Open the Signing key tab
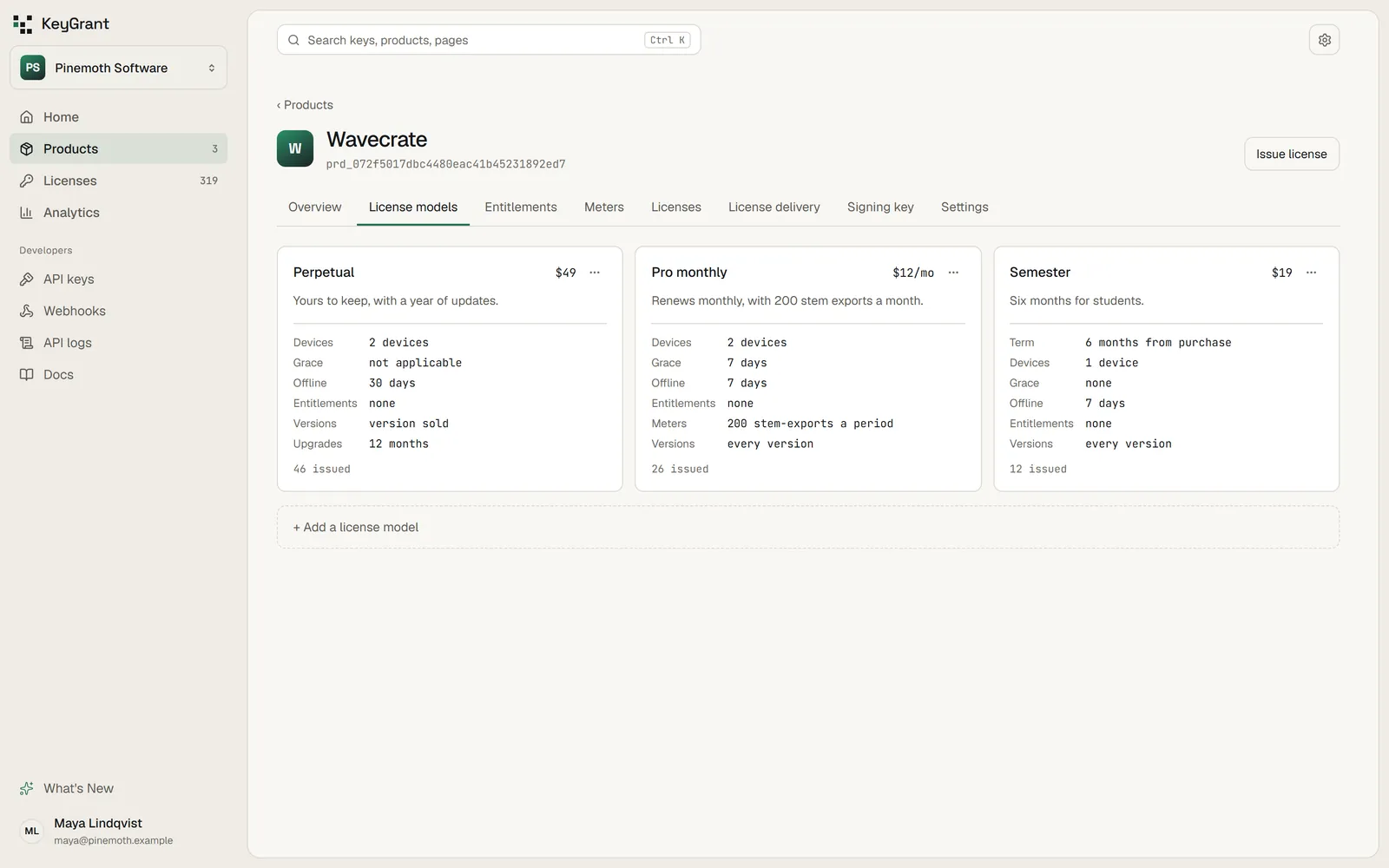1389x868 pixels. pos(880,207)
